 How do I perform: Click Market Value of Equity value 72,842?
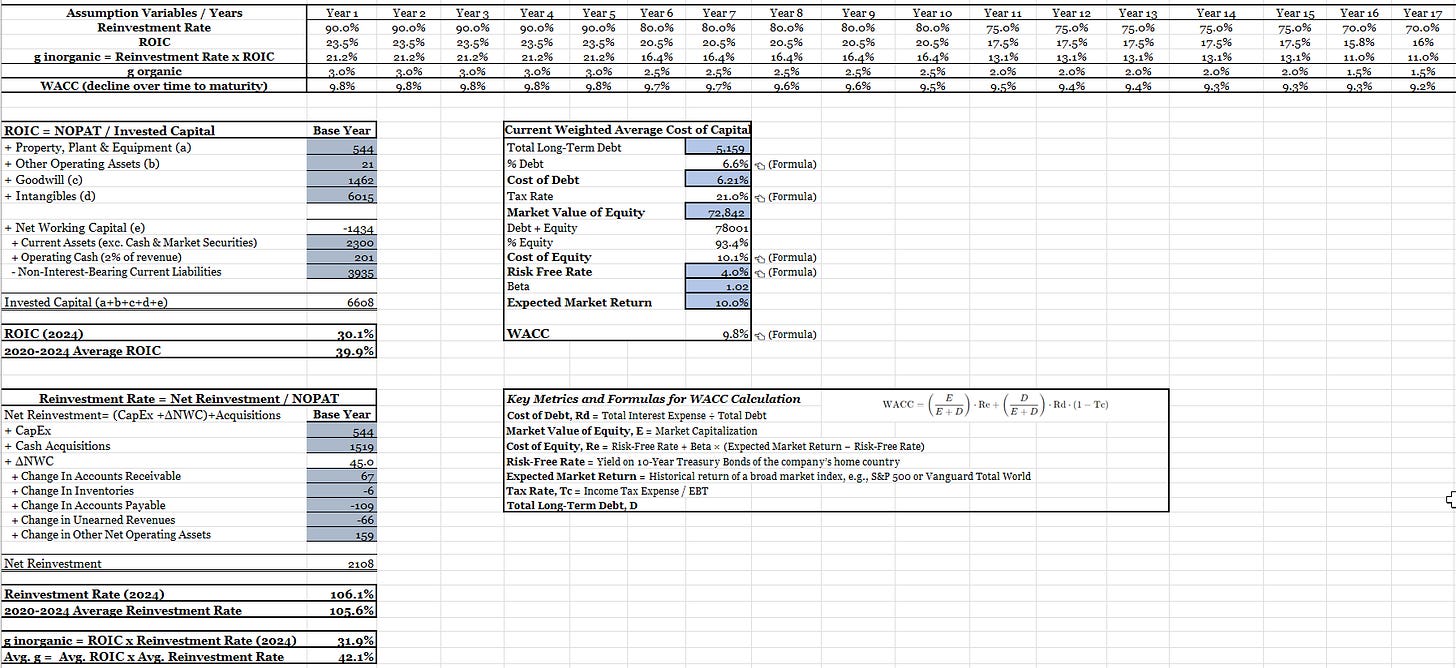[718, 212]
